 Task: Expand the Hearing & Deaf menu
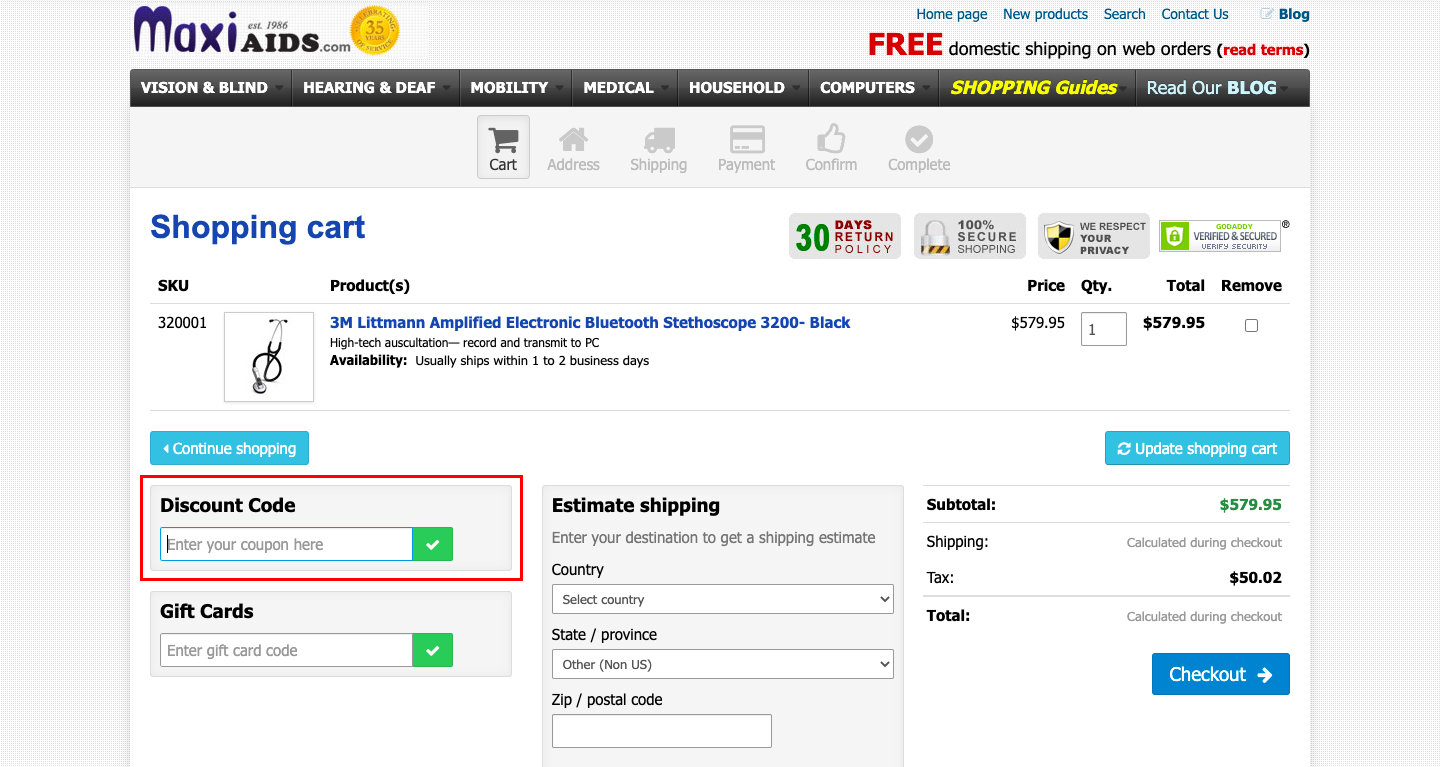(375, 88)
